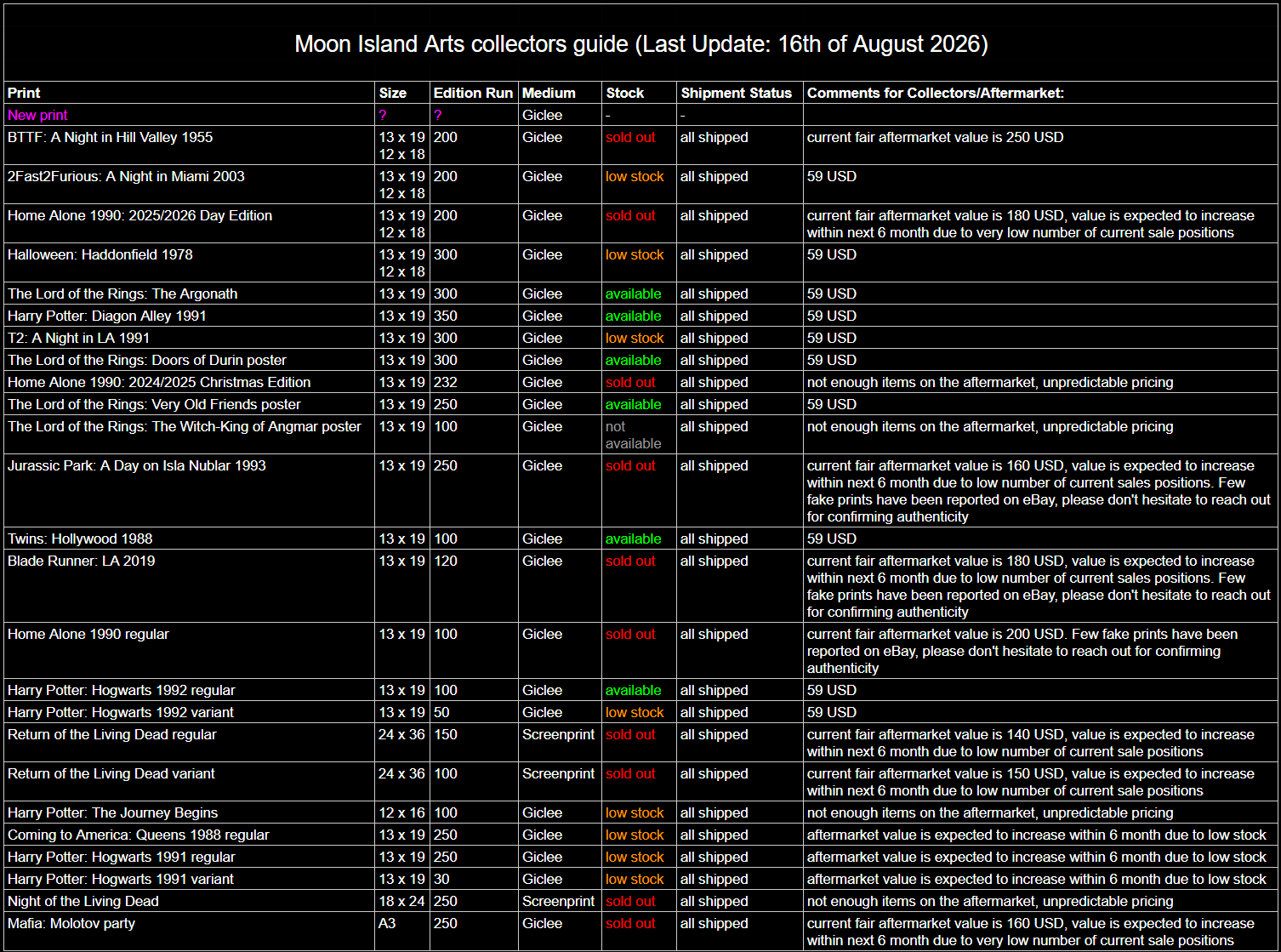Select the Print column header
This screenshot has width=1281, height=952.
coord(24,93)
